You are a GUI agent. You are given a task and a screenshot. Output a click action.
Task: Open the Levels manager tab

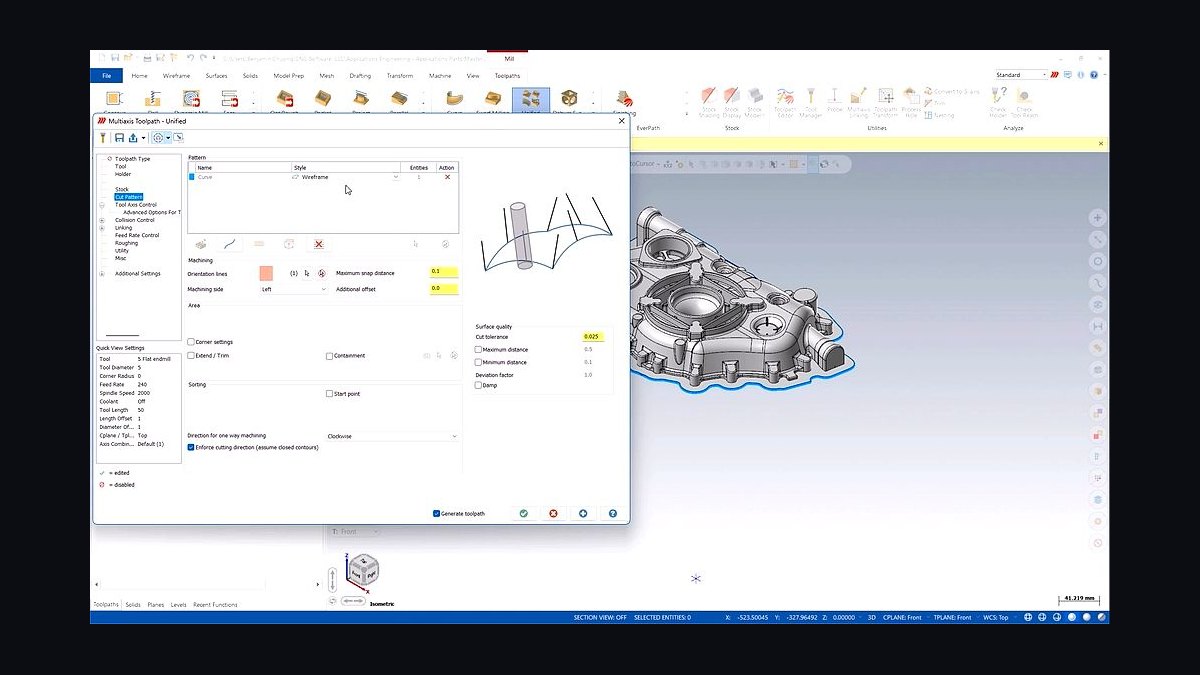coord(178,605)
